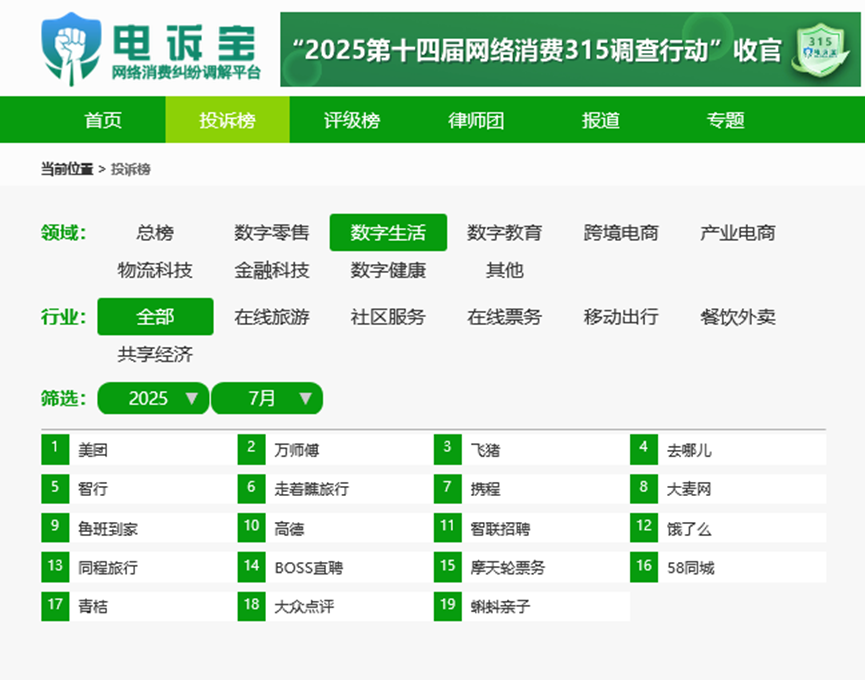
Task: Open rank 17 entry 青桔
Action: click(x=139, y=606)
